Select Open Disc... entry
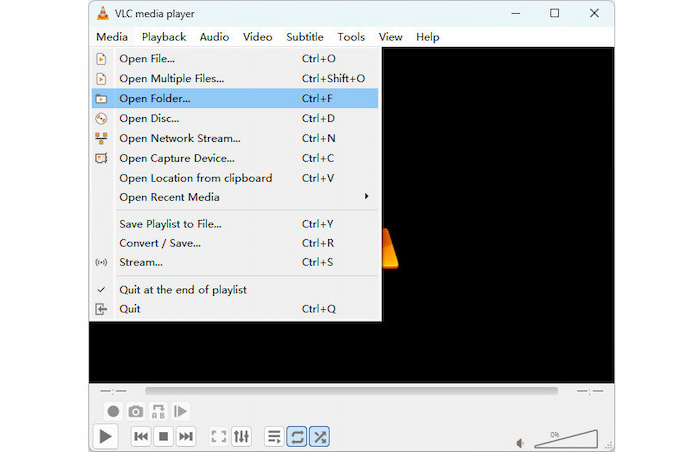 235,118
